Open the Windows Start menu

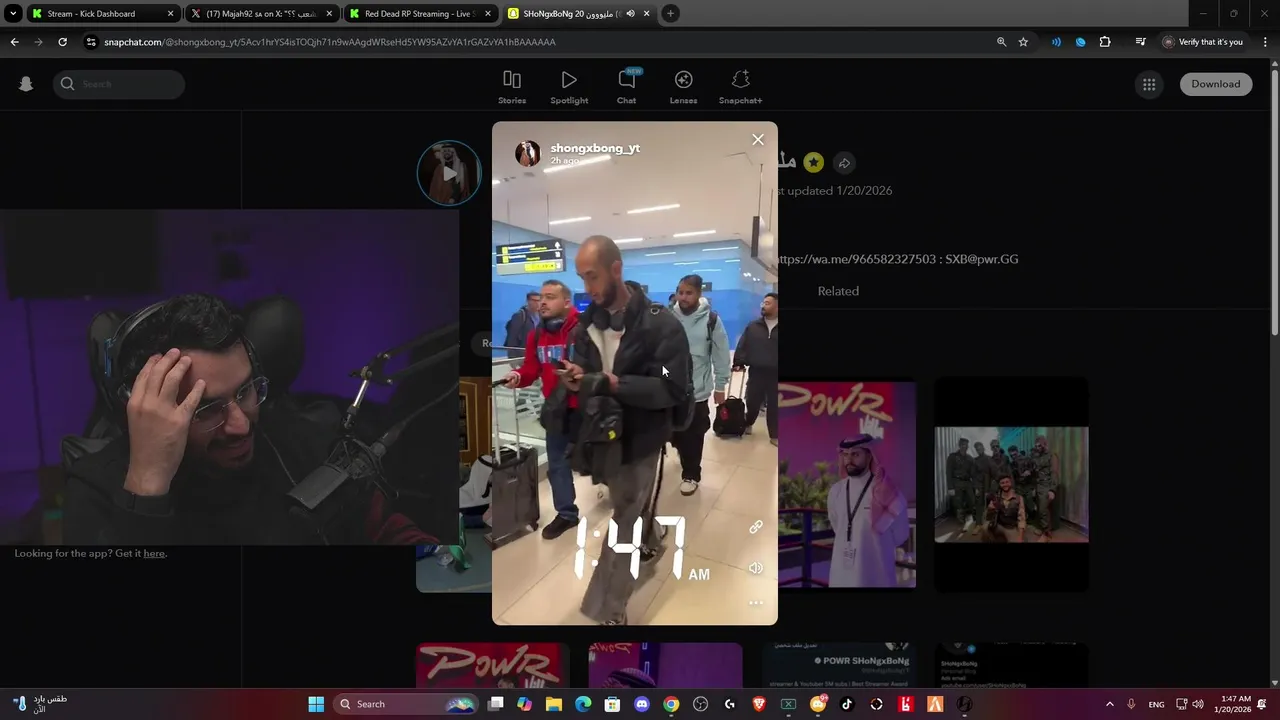[x=316, y=704]
